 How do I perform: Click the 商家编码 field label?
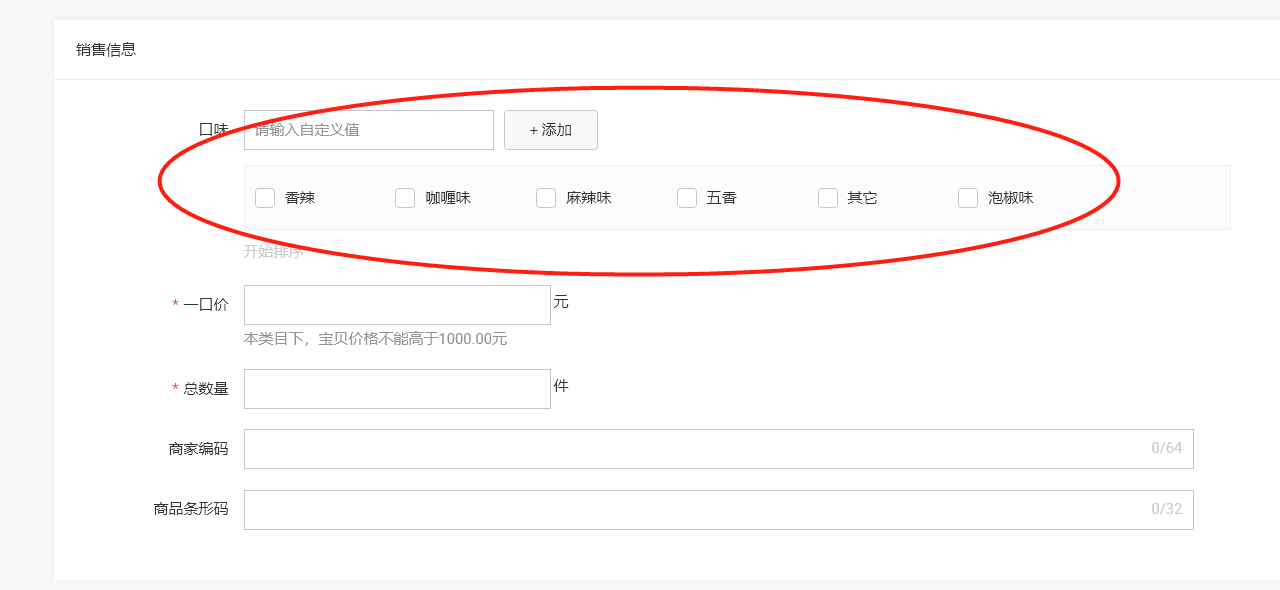pos(198,449)
